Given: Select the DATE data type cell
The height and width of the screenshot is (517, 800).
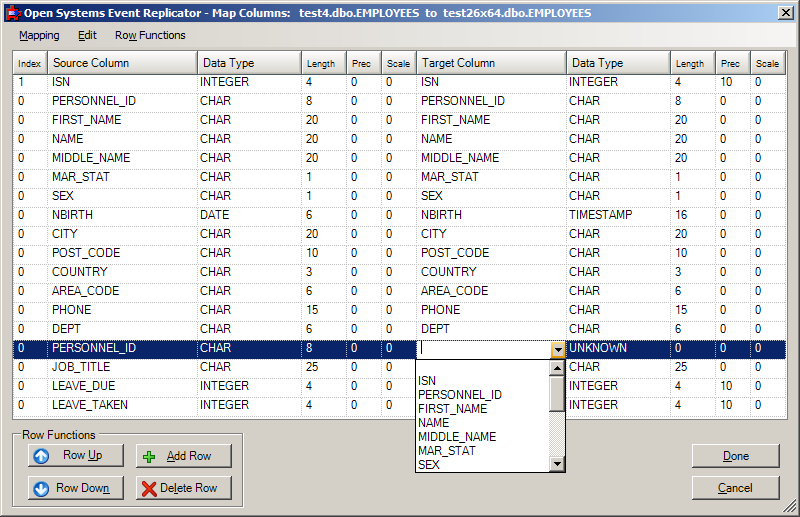Looking at the screenshot, I should pos(249,215).
